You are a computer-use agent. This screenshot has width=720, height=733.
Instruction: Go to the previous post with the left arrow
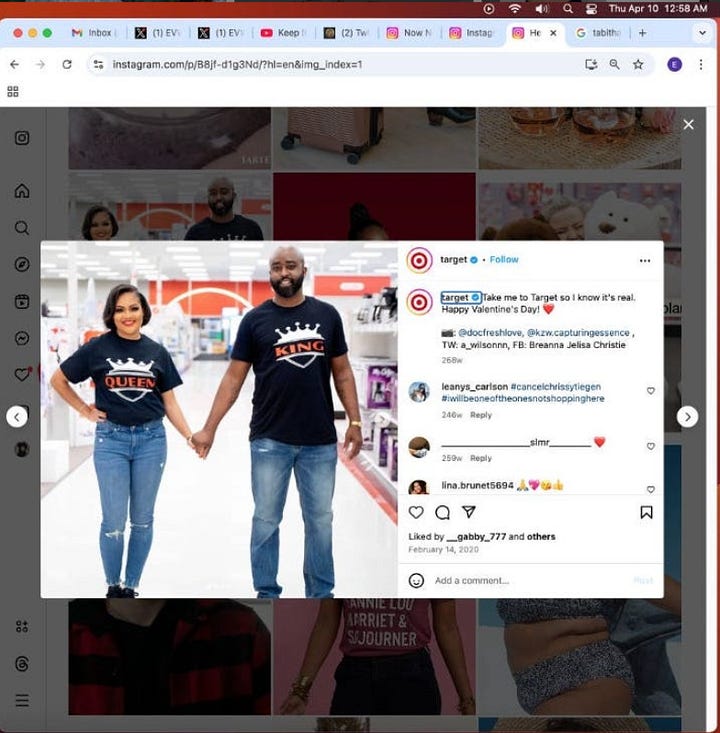click(17, 417)
